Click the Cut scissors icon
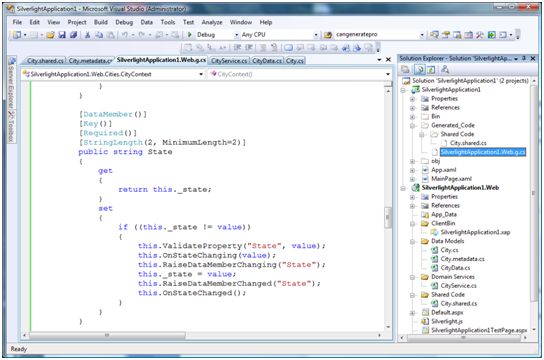Screen dimensions: 544x360 click(87, 35)
